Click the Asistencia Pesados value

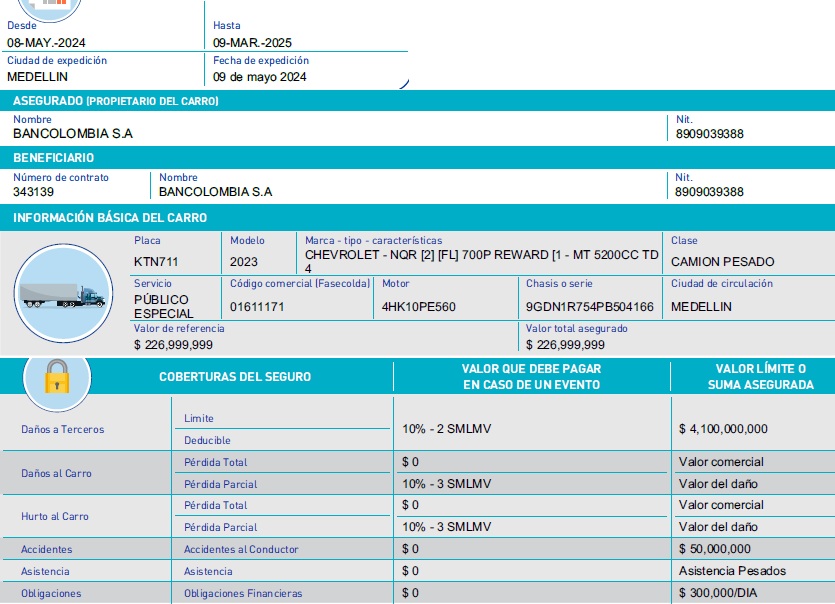pos(732,571)
